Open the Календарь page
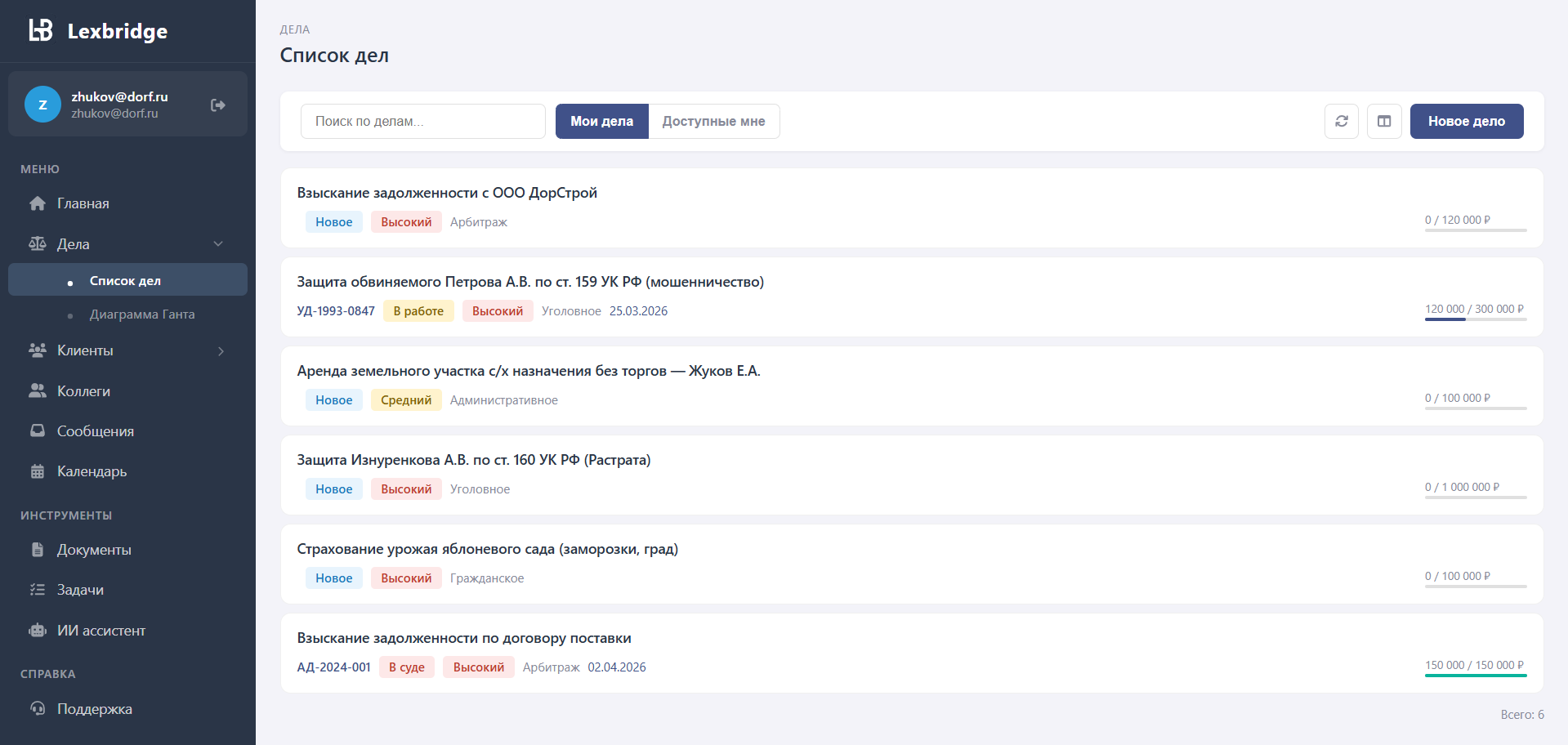The width and height of the screenshot is (1568, 745). coord(92,471)
